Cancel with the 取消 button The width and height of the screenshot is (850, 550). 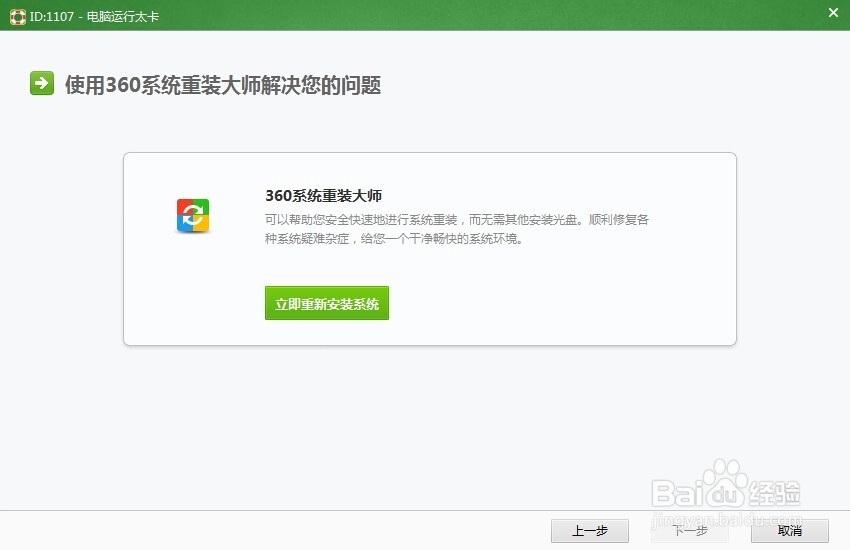789,530
